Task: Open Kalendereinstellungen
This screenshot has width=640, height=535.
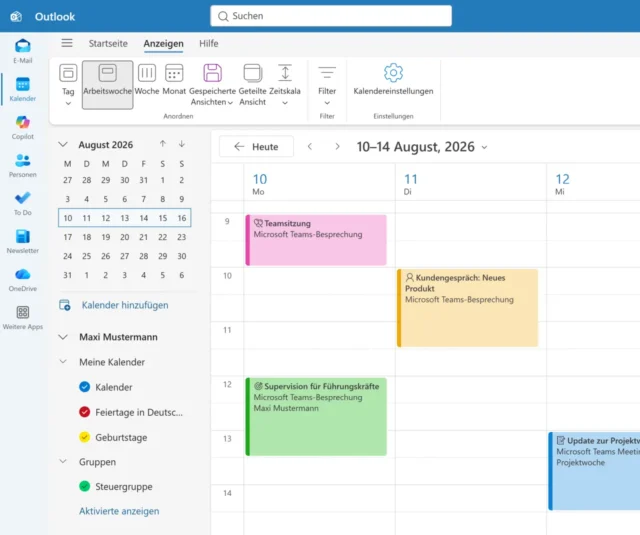Action: tap(393, 80)
